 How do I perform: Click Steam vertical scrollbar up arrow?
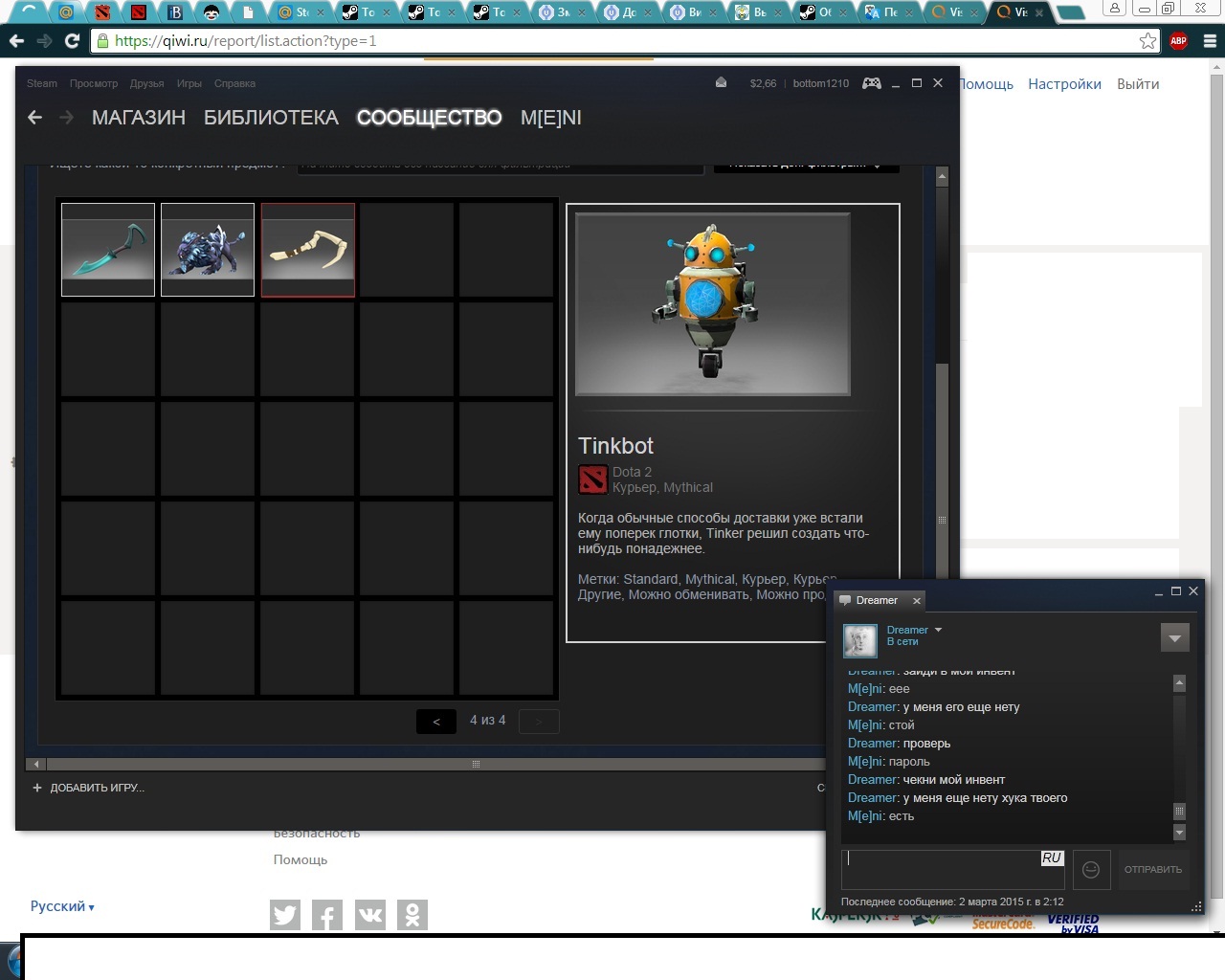point(942,177)
